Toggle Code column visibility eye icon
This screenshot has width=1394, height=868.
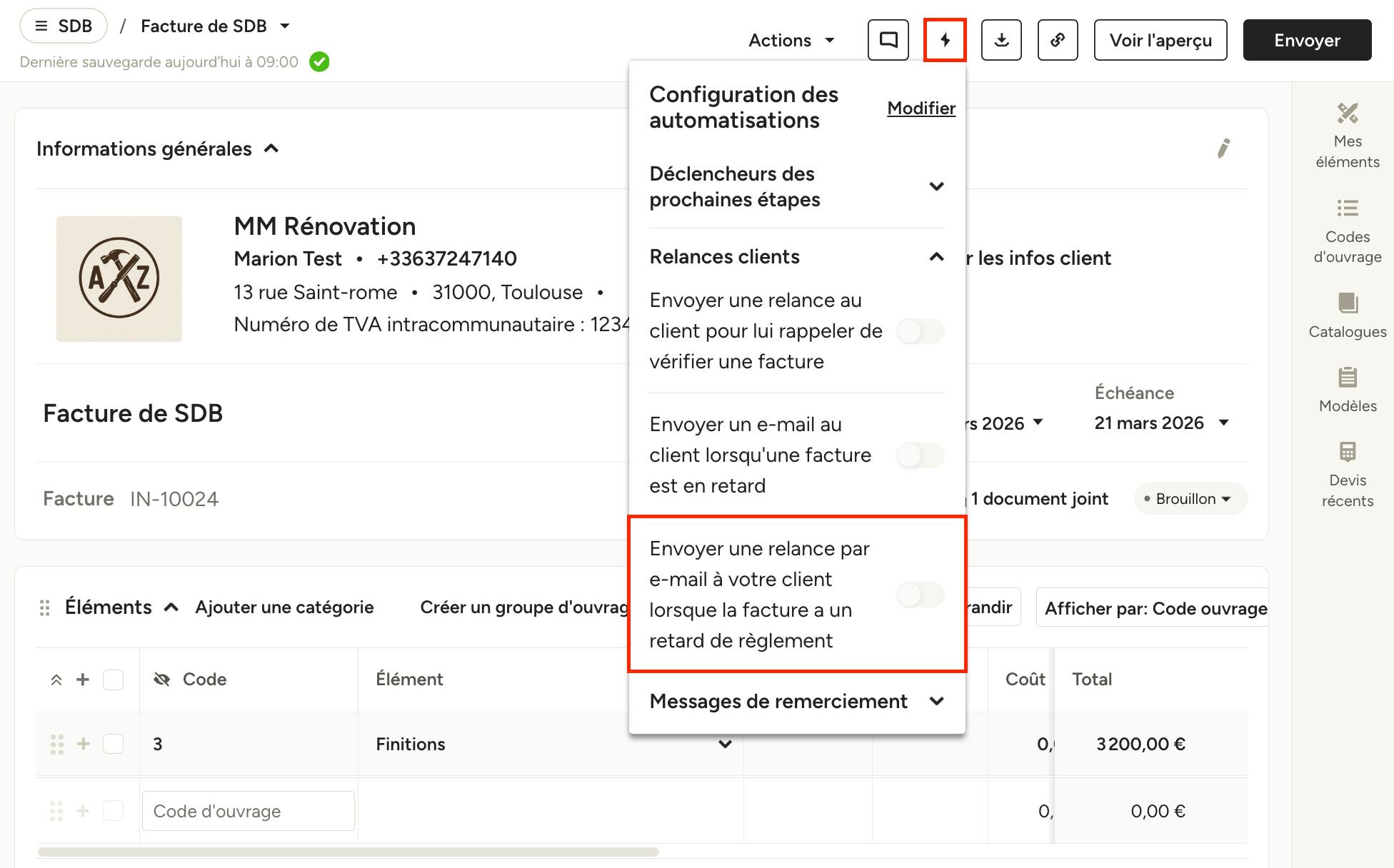[162, 680]
